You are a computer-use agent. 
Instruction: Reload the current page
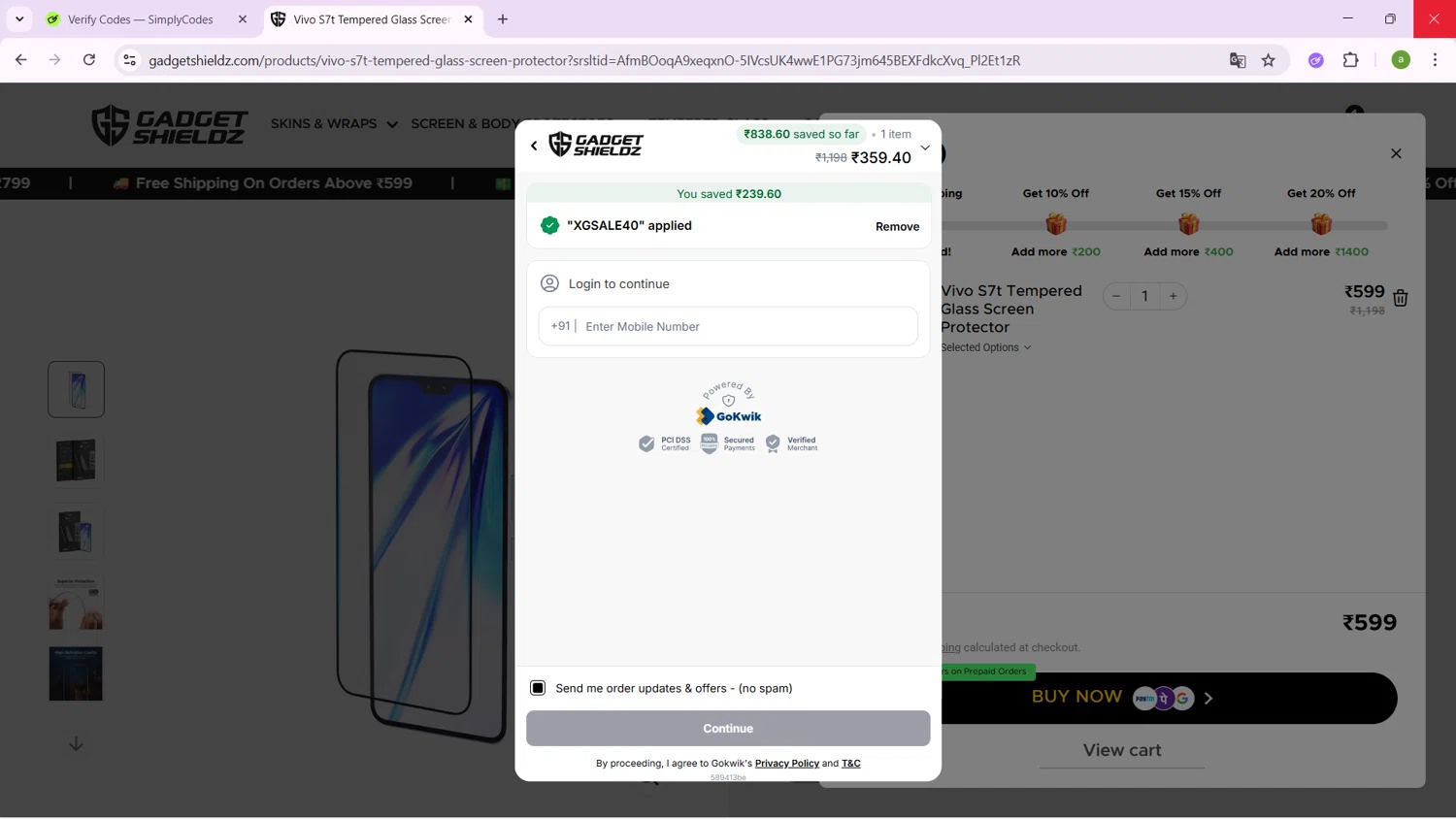point(89,60)
